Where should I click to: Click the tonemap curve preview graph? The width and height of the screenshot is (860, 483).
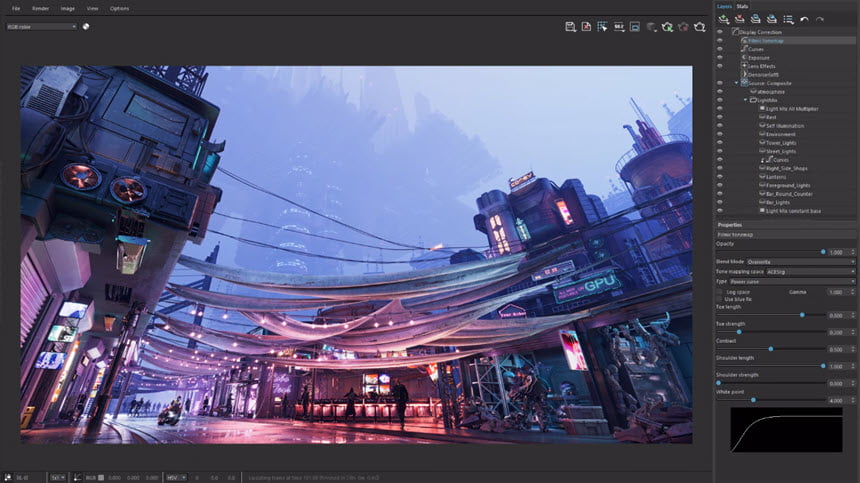(786, 430)
